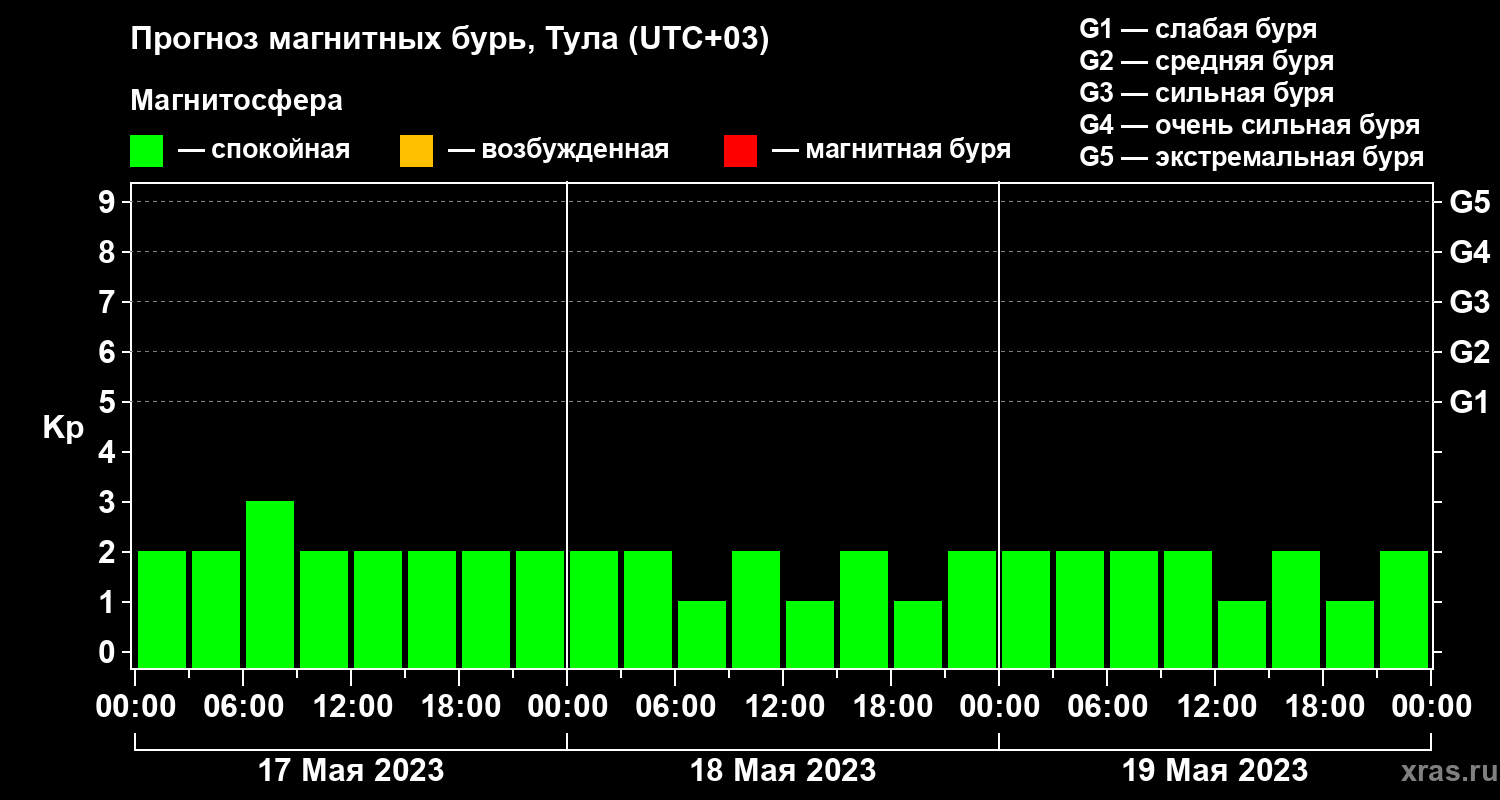Click the 19 Мая 2023 date label
The height and width of the screenshot is (800, 1500).
click(1215, 770)
